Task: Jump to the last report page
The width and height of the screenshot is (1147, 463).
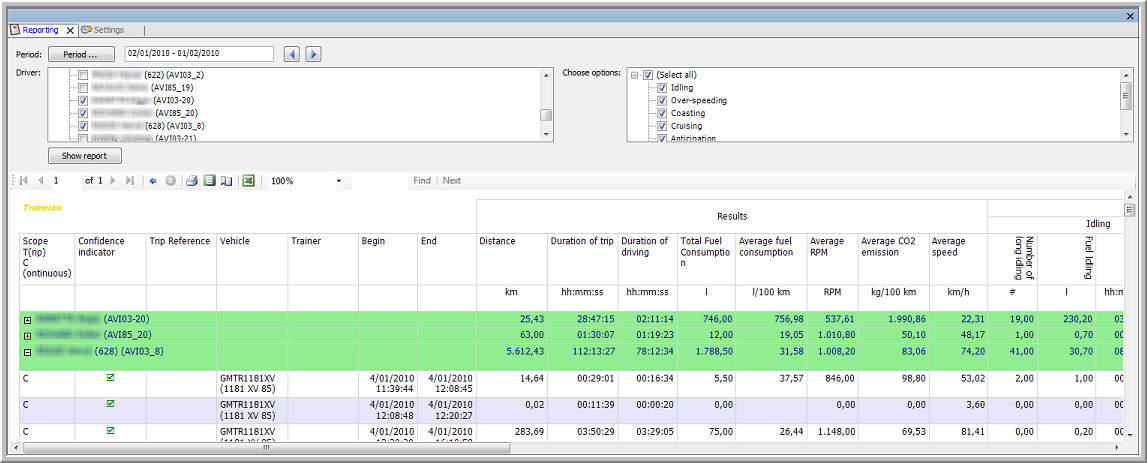Action: (130, 181)
